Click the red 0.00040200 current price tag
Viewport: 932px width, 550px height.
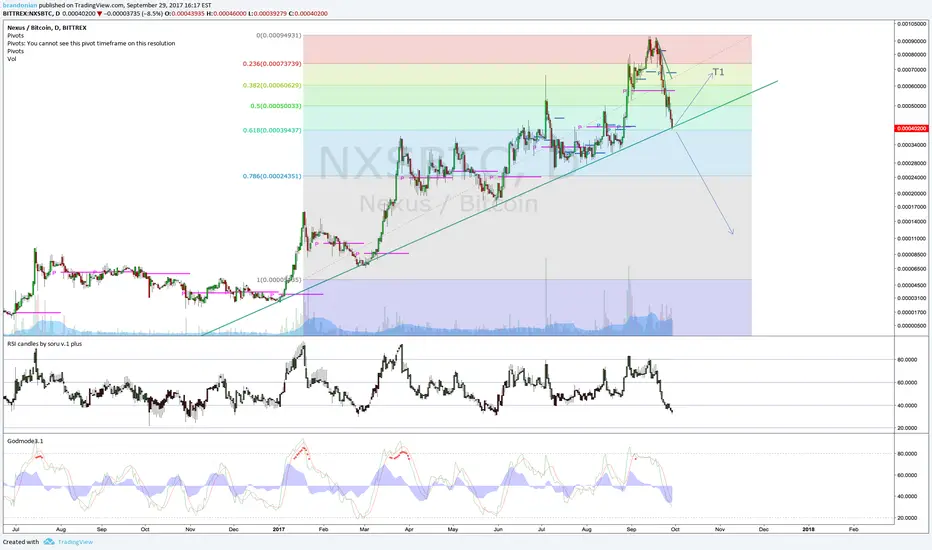point(912,128)
